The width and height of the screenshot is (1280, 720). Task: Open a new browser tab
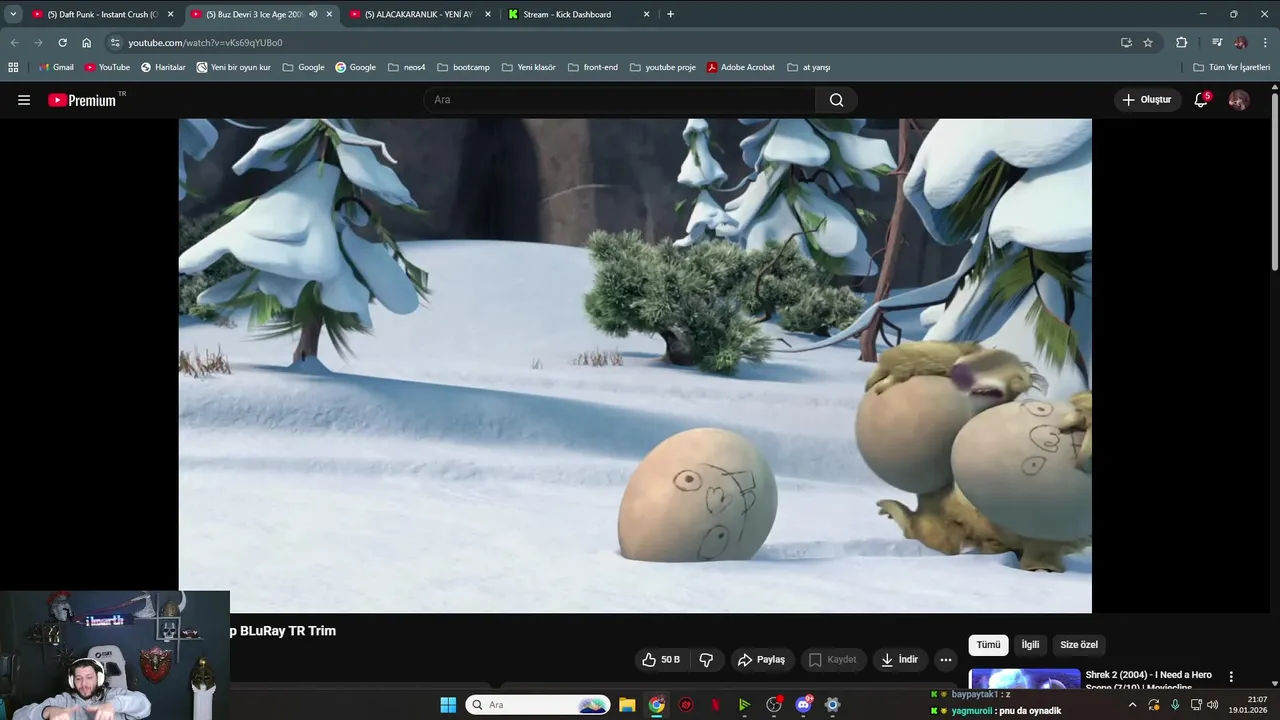670,14
